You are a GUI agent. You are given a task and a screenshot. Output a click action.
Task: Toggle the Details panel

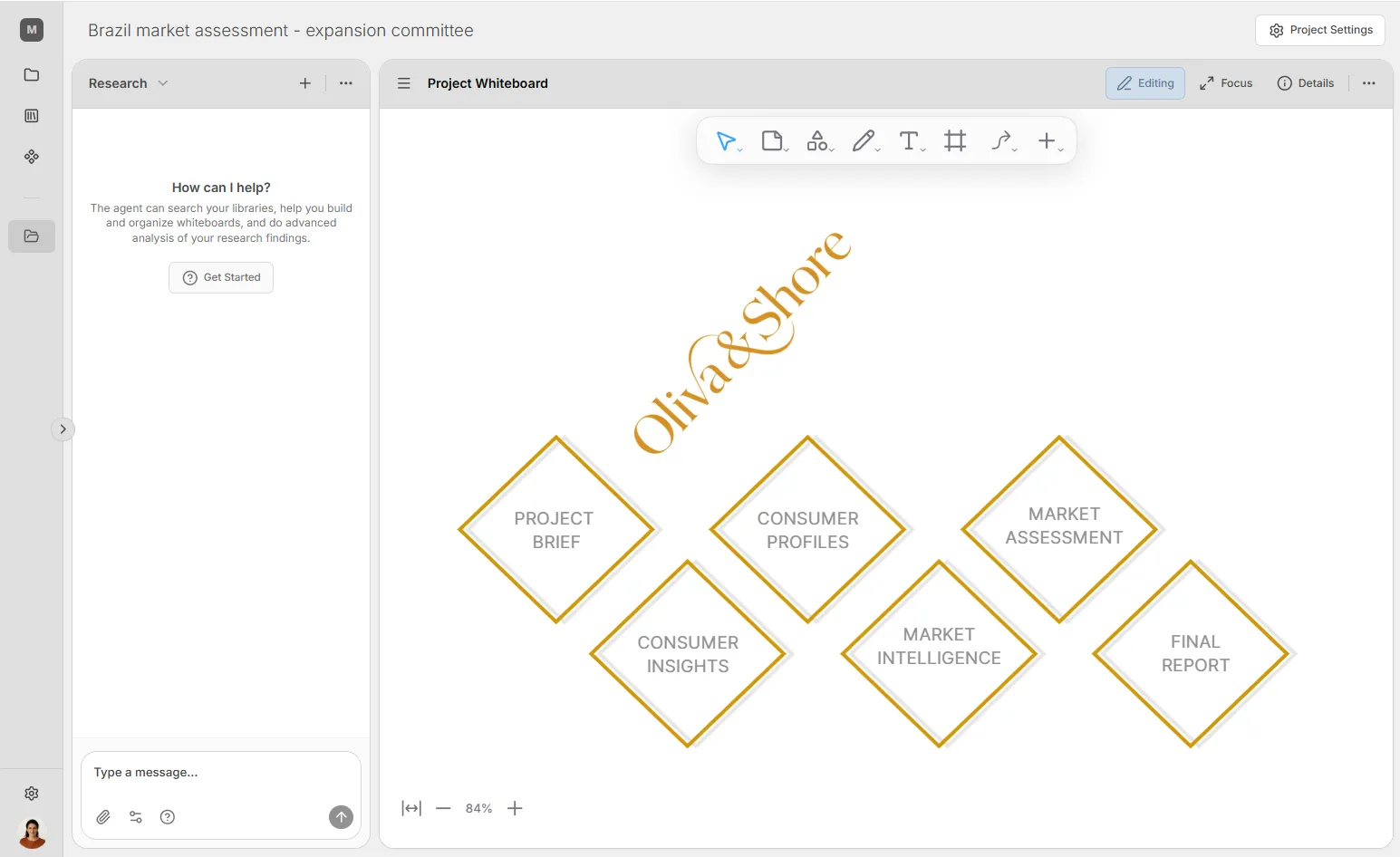pos(1306,83)
